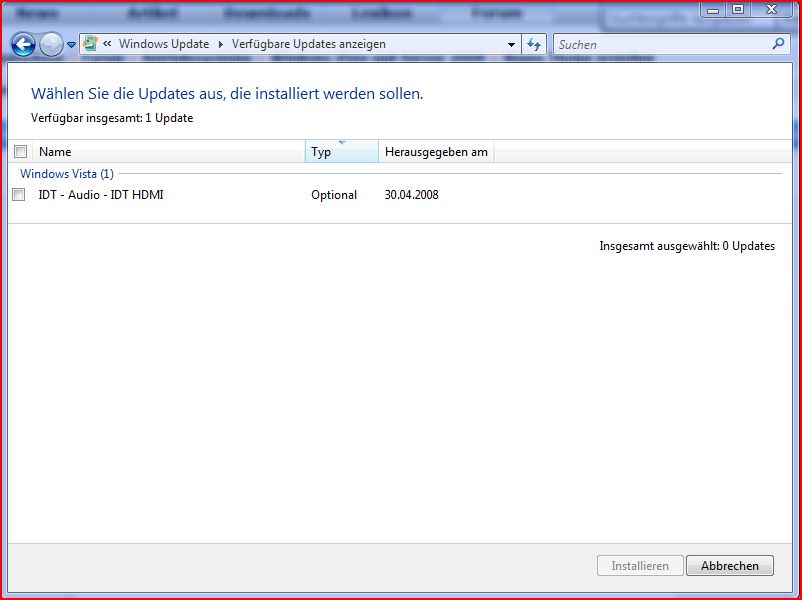Open the recent pages dropdown arrow
Viewport: 802px width, 600px height.
(72, 45)
